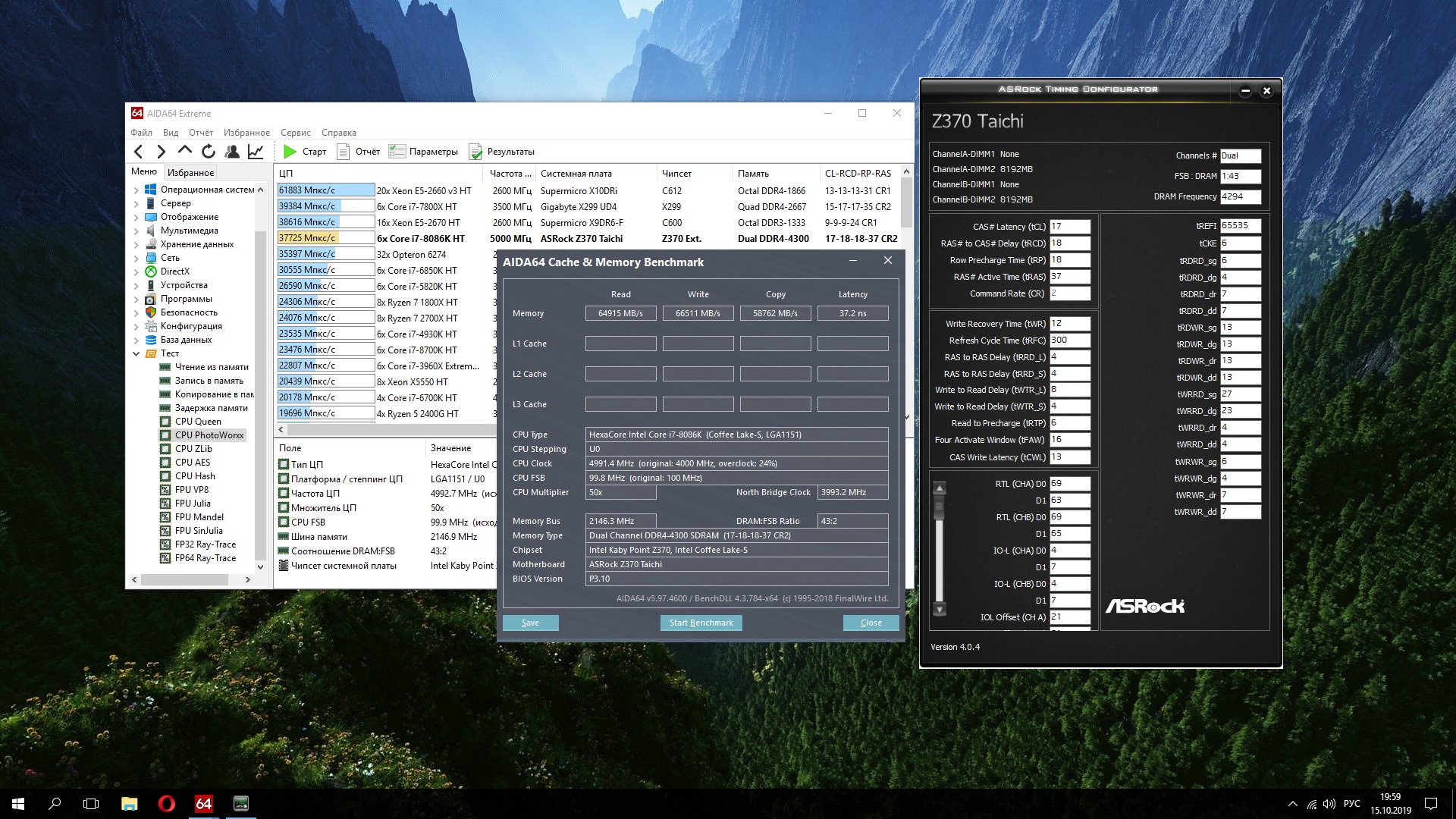Open the user profile icon in toolbar

click(x=232, y=152)
